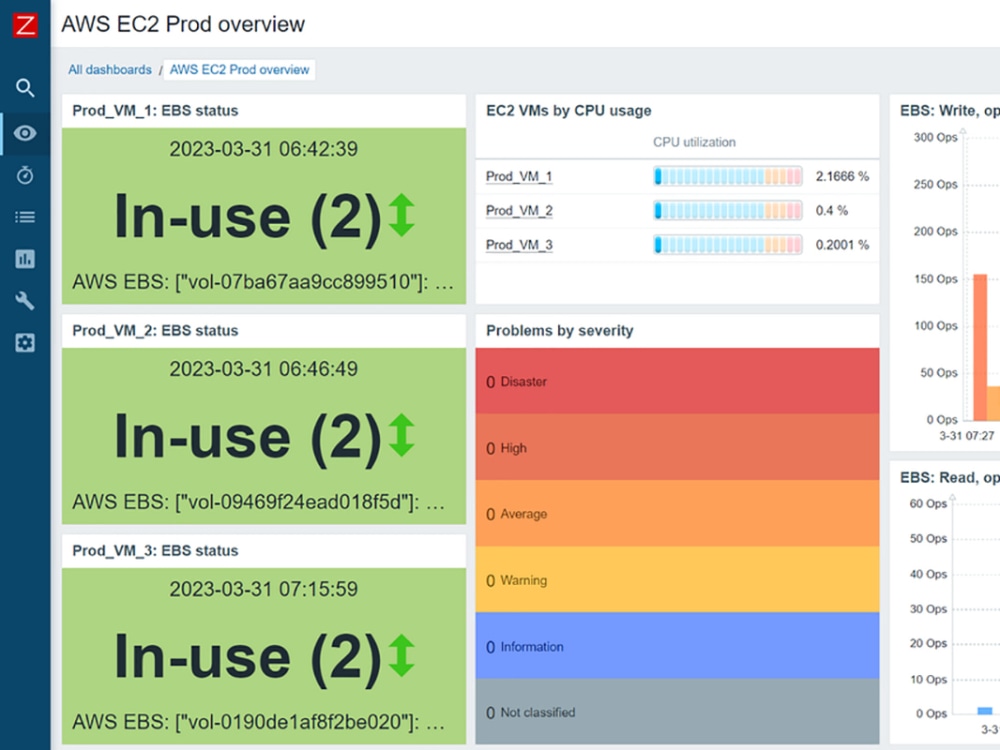Open the Prod_VM_1 host link

[518, 177]
